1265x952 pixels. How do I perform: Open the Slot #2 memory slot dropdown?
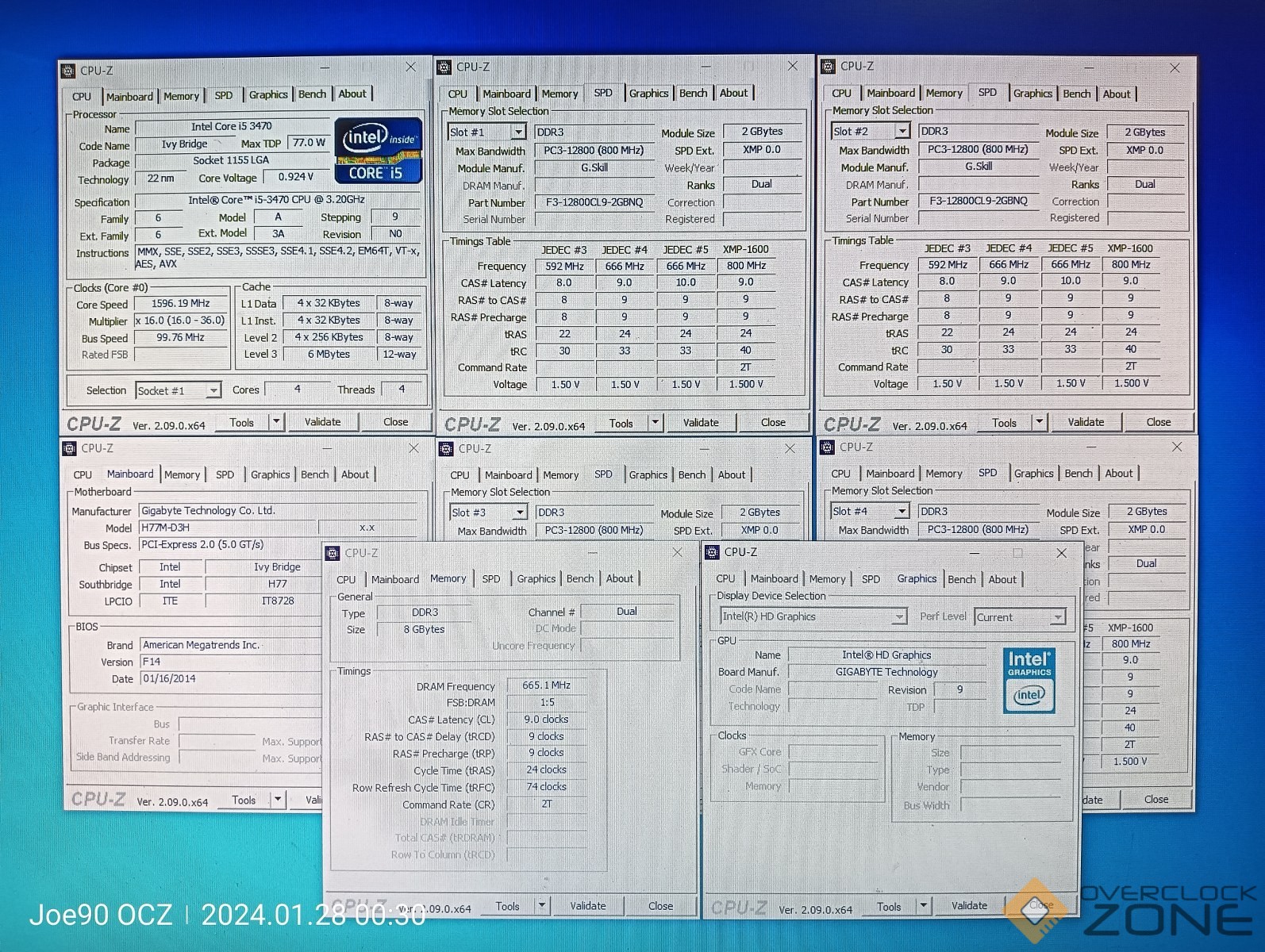[902, 132]
